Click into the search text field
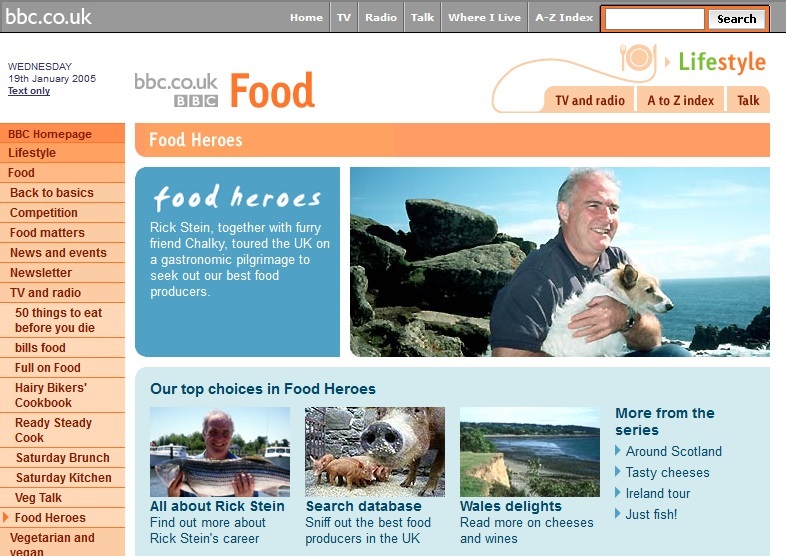Image resolution: width=786 pixels, height=556 pixels. pos(655,19)
